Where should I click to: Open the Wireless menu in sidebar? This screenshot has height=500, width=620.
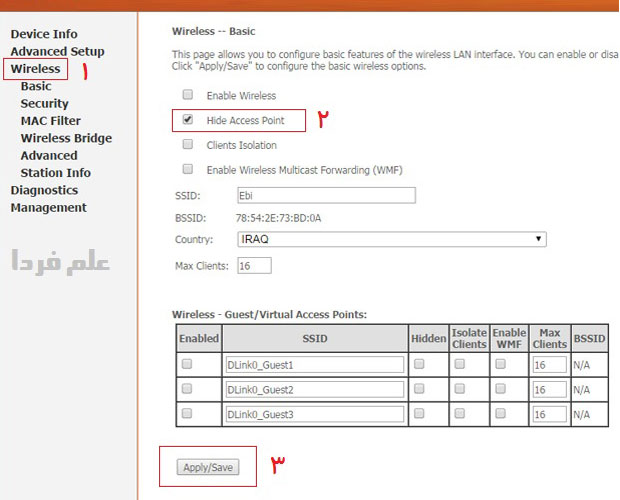36,69
